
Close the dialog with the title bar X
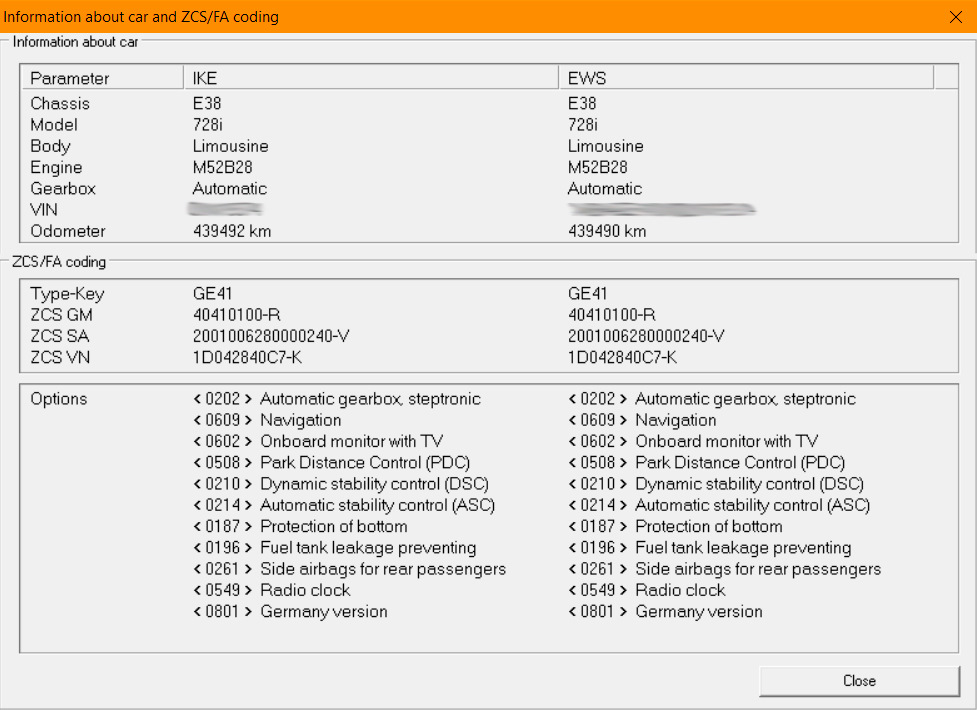click(x=954, y=16)
